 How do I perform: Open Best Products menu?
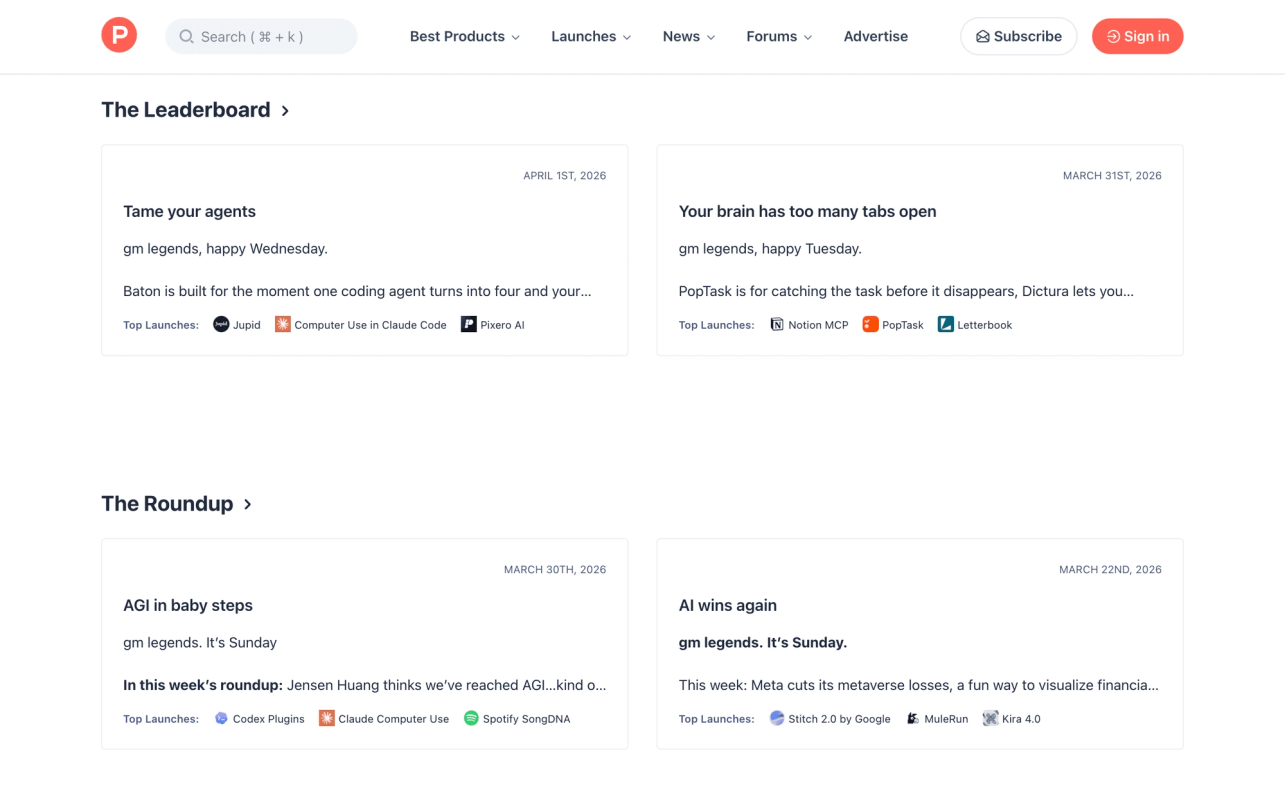(x=465, y=36)
